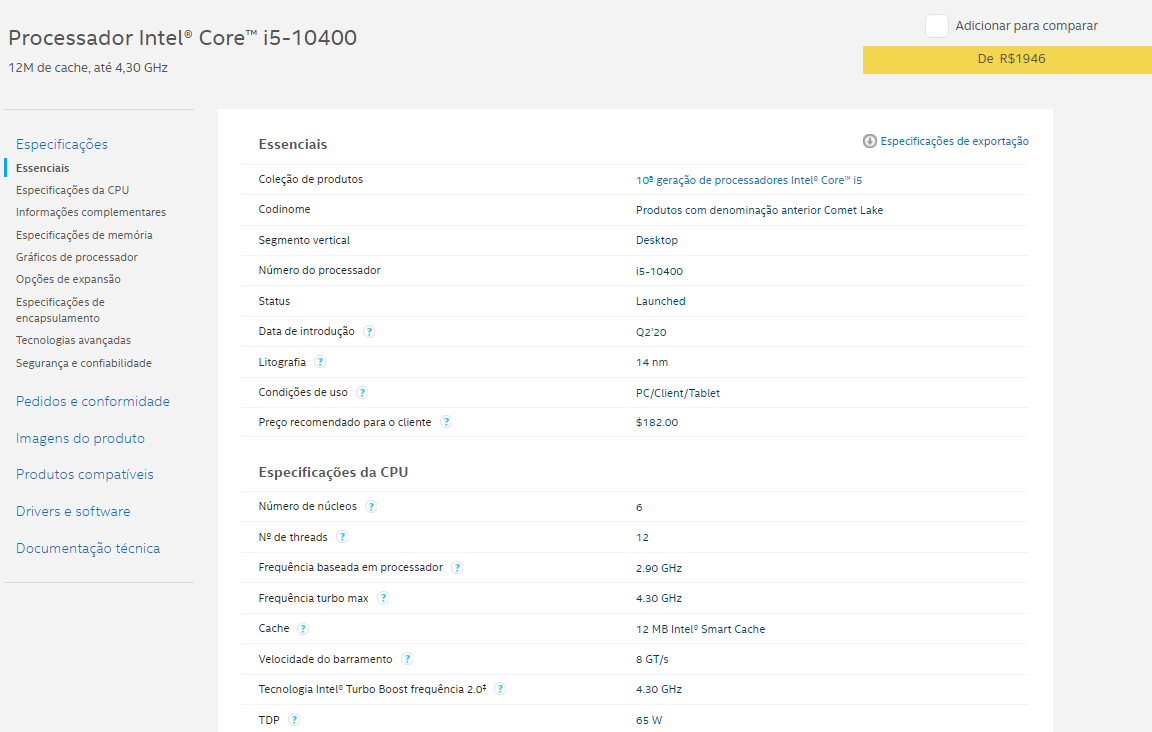The width and height of the screenshot is (1152, 732).
Task: Click the $182.00 price value
Action: click(x=657, y=423)
